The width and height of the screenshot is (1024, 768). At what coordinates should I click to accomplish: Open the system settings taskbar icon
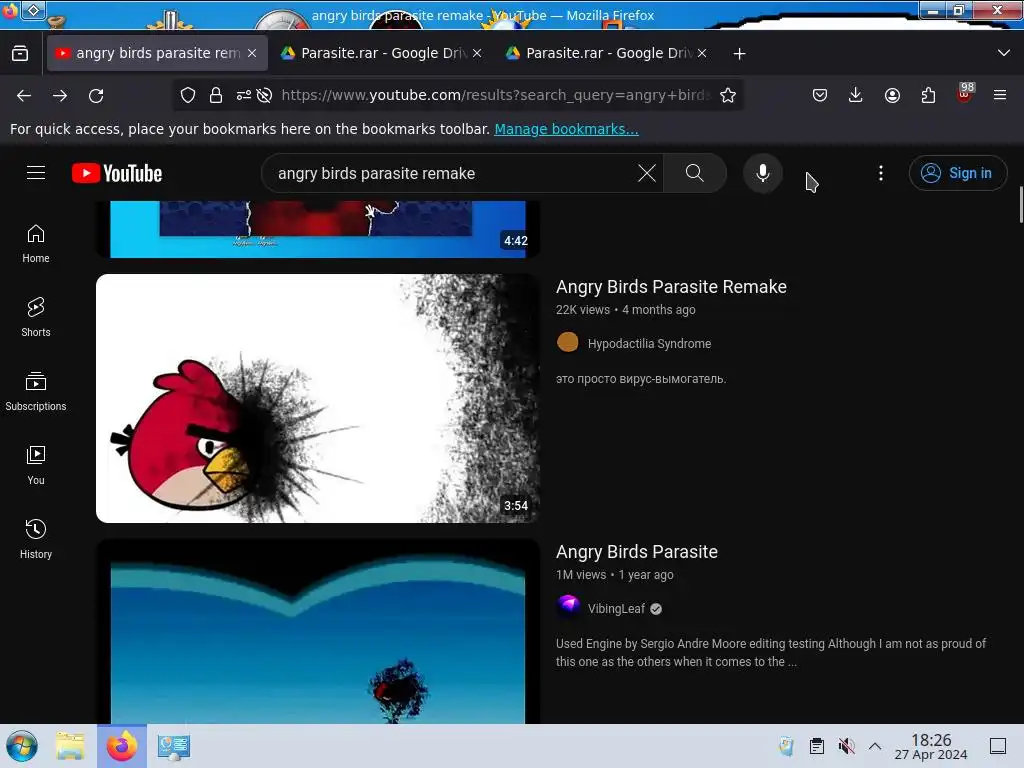pos(174,746)
